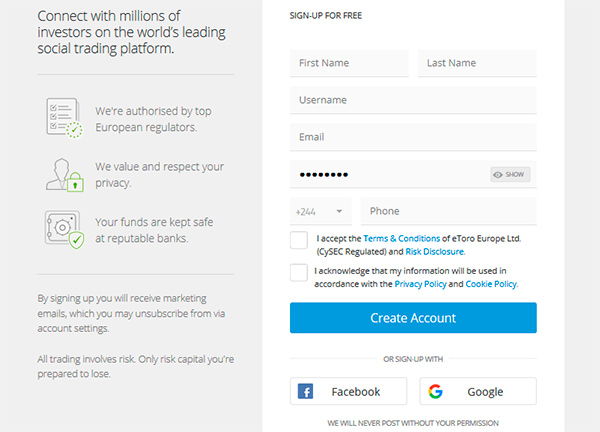
Task: Click the Google G logo icon
Action: (x=435, y=391)
